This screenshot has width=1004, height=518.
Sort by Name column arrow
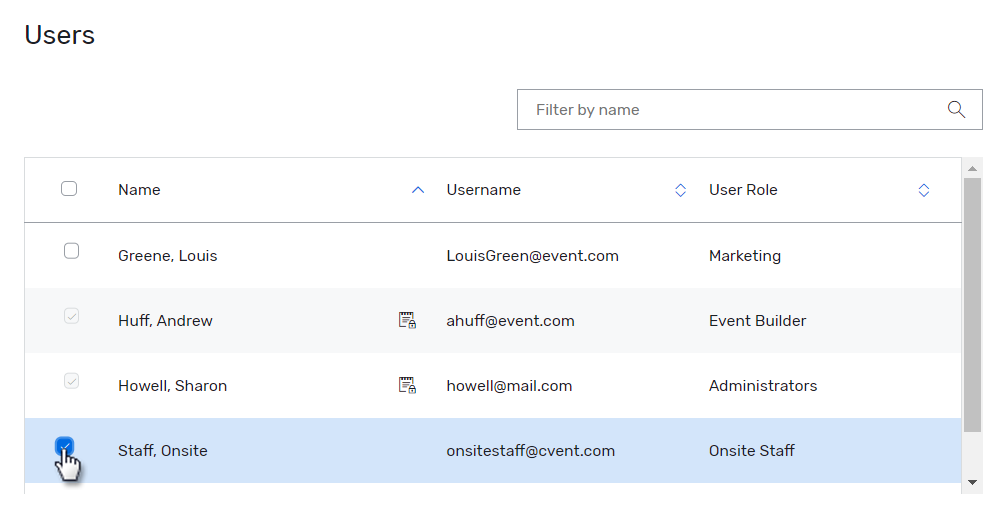(418, 190)
